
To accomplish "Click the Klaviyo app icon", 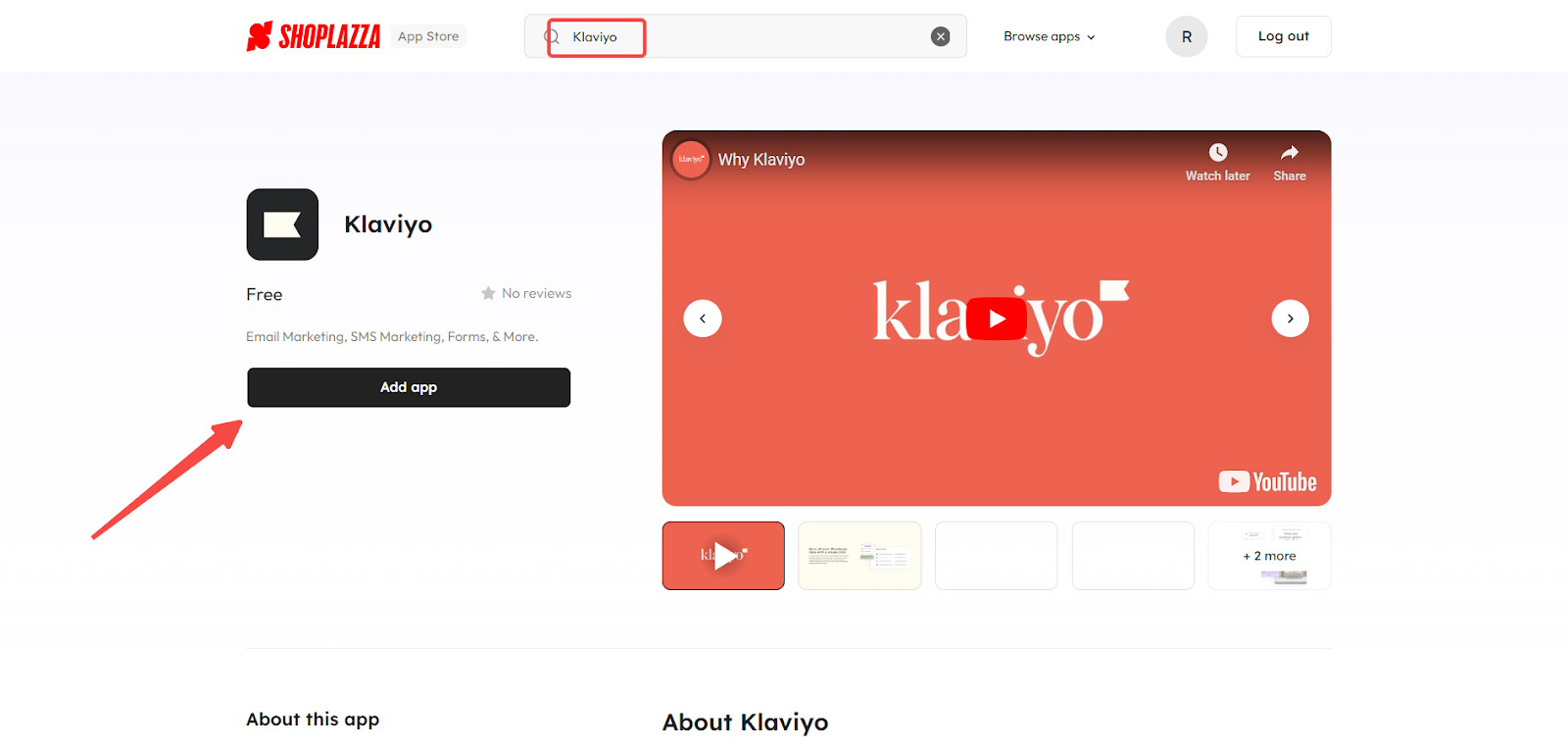I will (282, 224).
